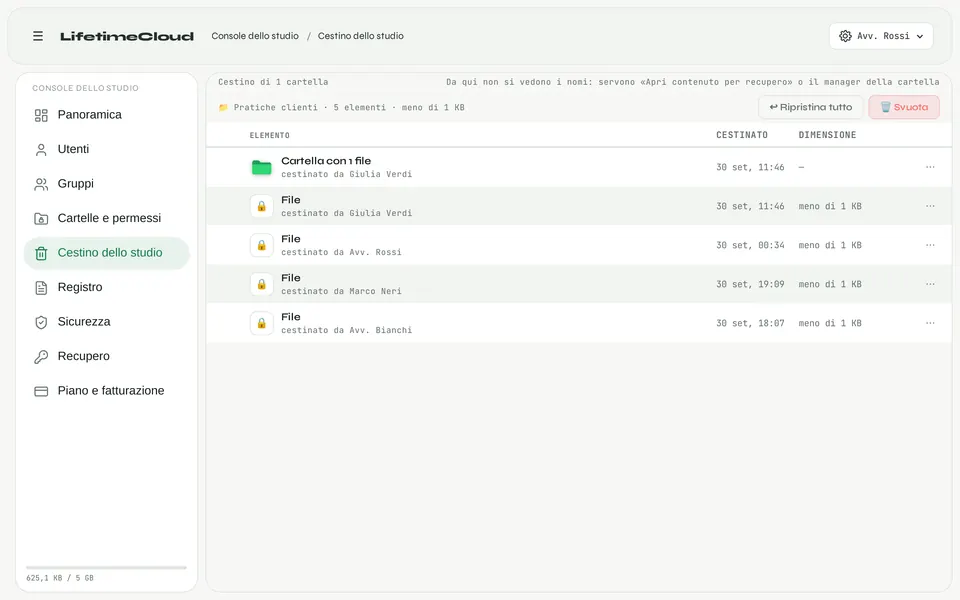Viewport: 960px width, 600px height.
Task: Click the green folder icon of Cartella con 1 file
Action: (261, 167)
